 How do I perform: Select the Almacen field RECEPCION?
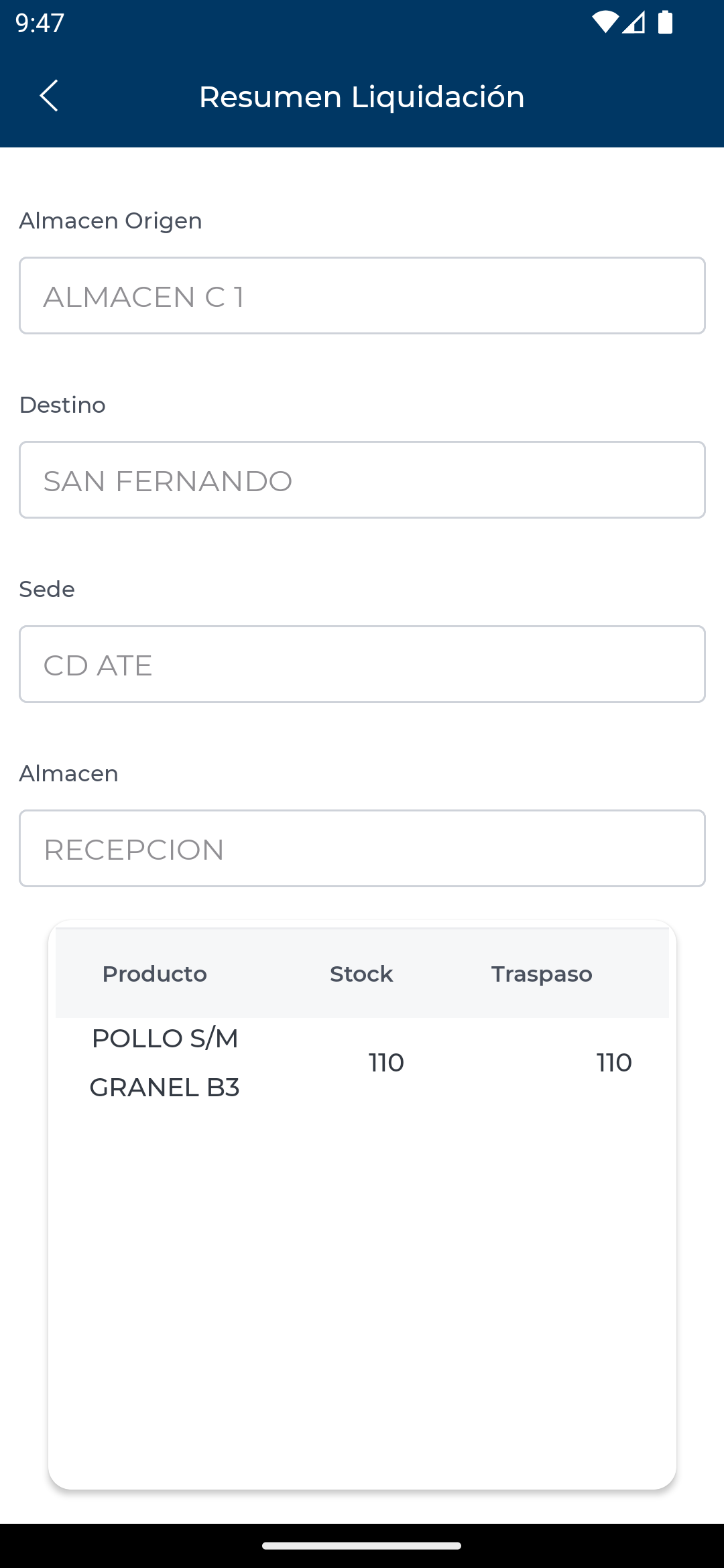coord(362,848)
